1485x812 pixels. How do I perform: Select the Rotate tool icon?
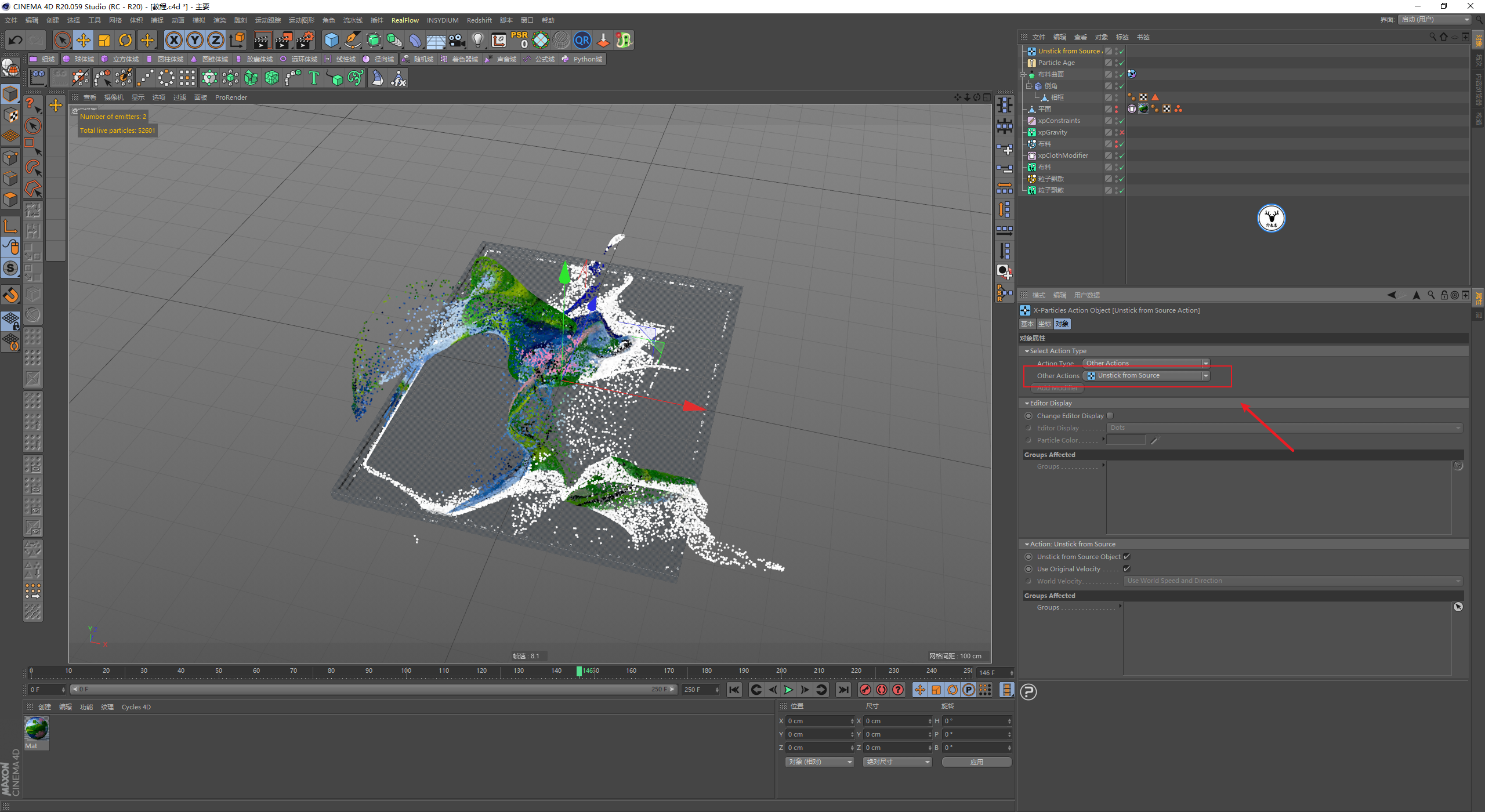(125, 40)
